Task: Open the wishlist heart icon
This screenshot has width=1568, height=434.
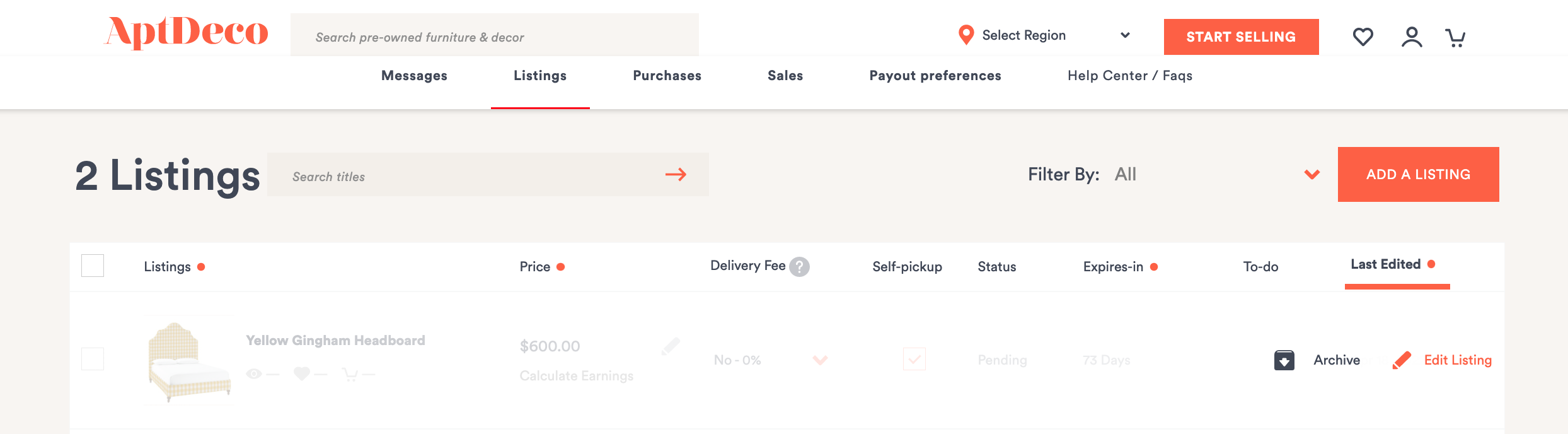Action: [x=1363, y=37]
